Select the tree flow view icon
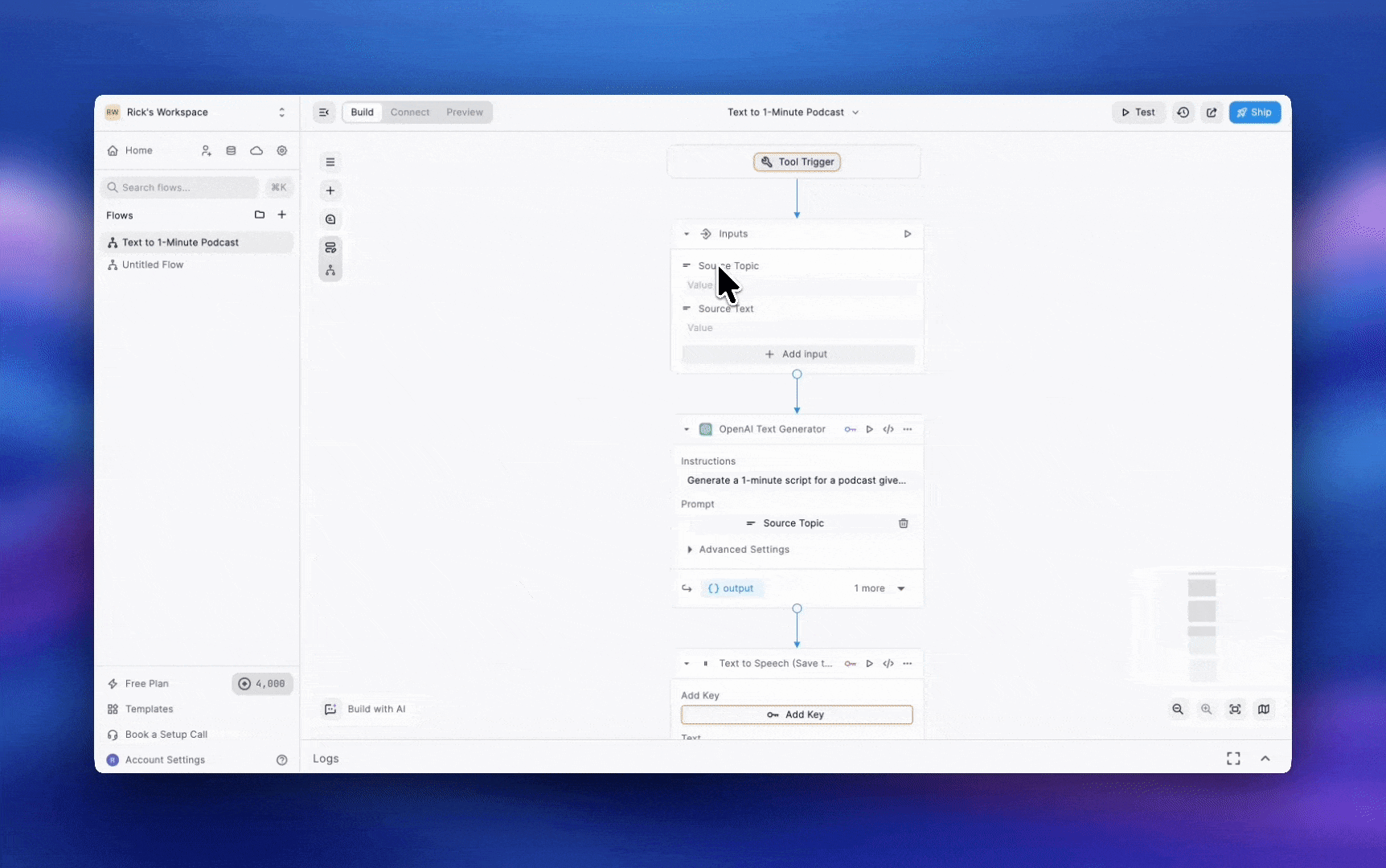Image resolution: width=1386 pixels, height=868 pixels. click(x=330, y=270)
